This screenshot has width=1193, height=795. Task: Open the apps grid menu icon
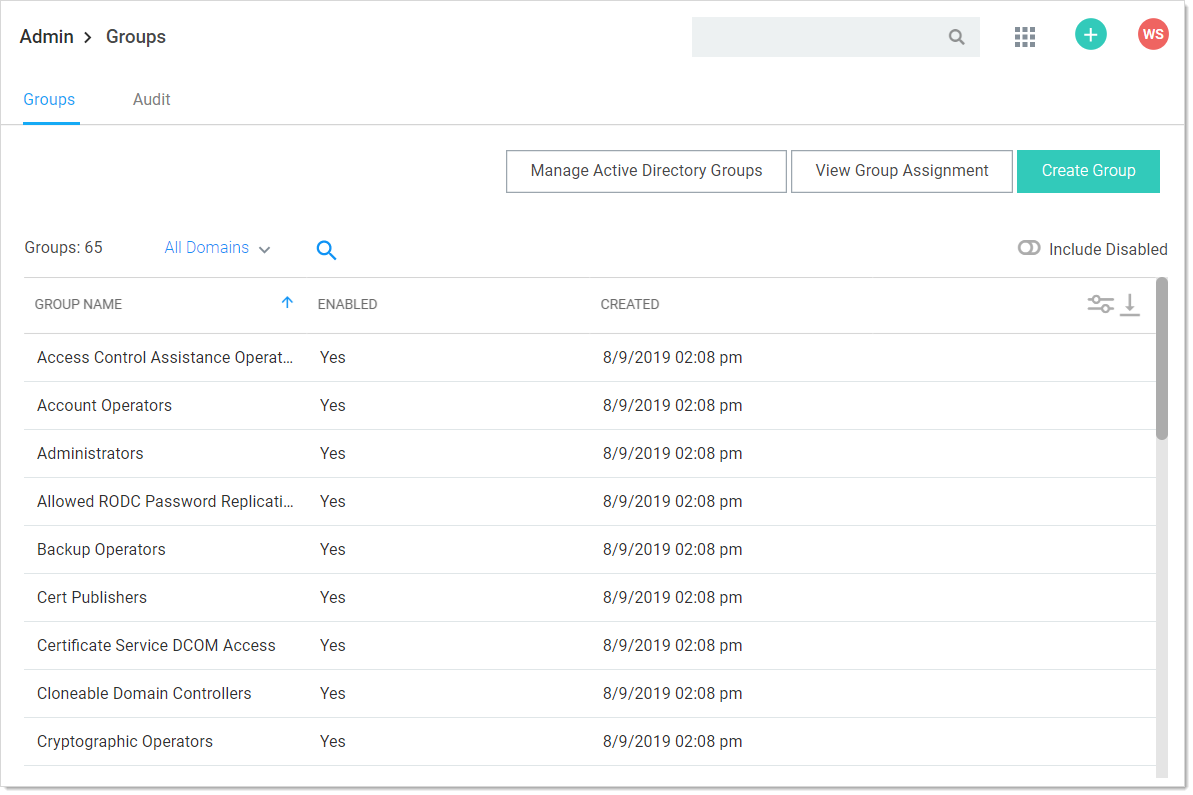click(x=1024, y=37)
